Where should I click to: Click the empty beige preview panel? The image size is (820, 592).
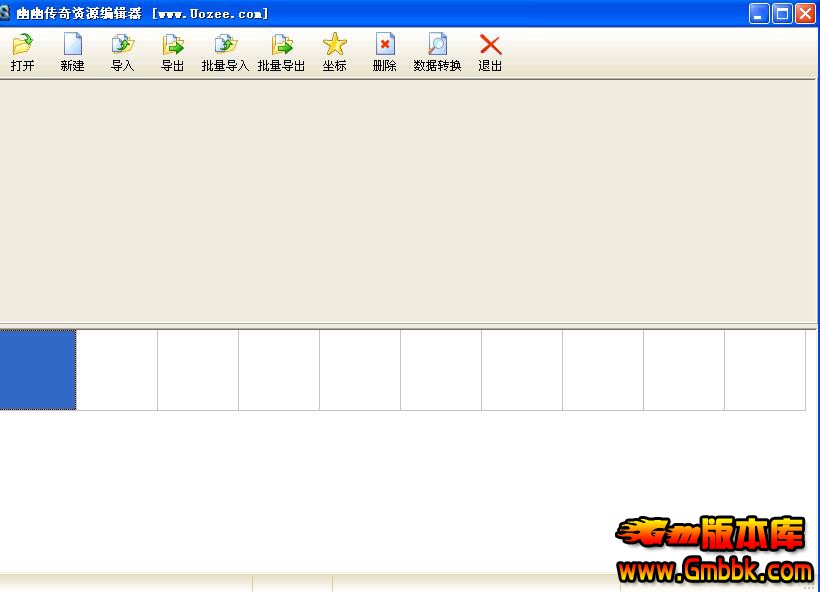(408, 200)
